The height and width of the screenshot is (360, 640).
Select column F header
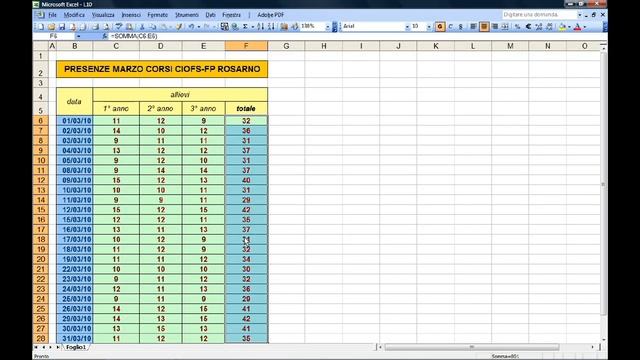246,46
